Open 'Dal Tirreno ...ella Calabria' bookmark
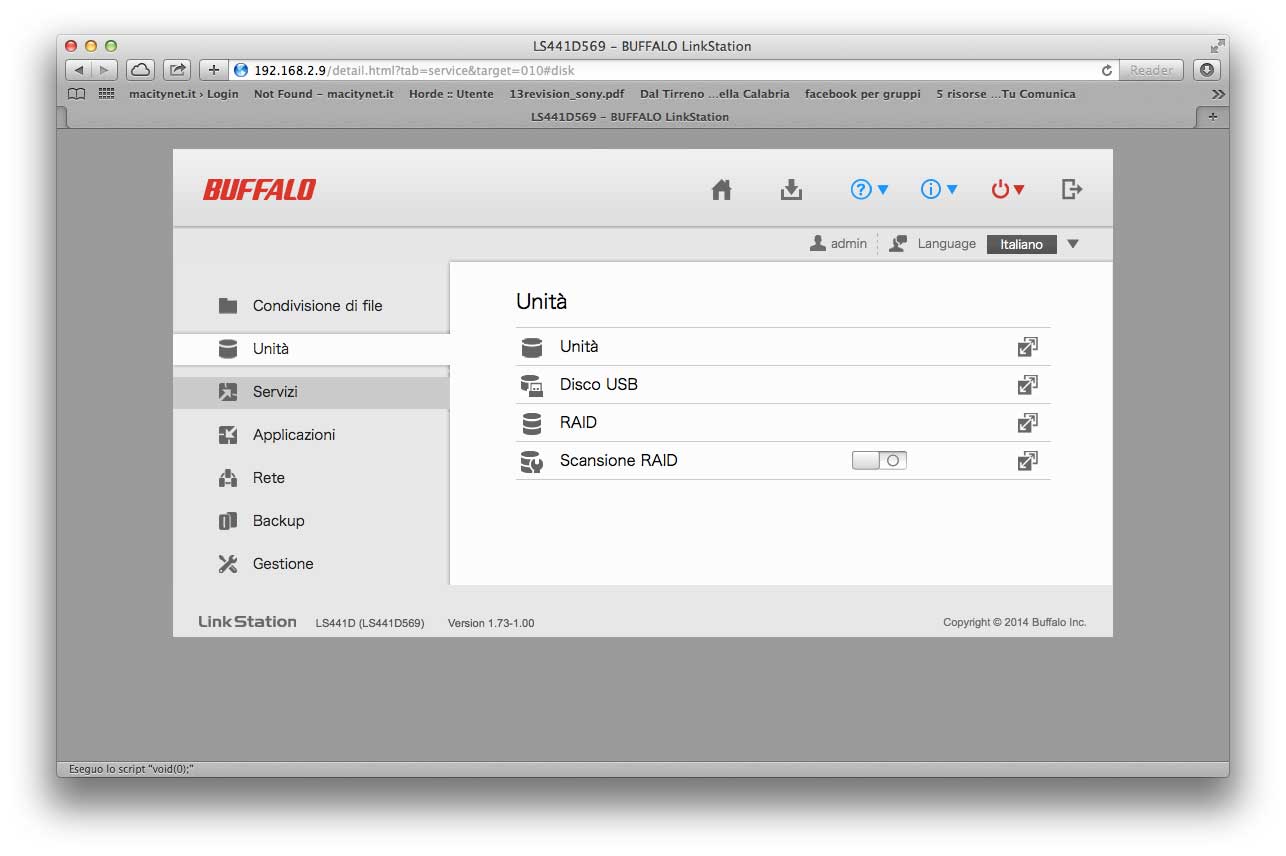1286x856 pixels. [715, 94]
